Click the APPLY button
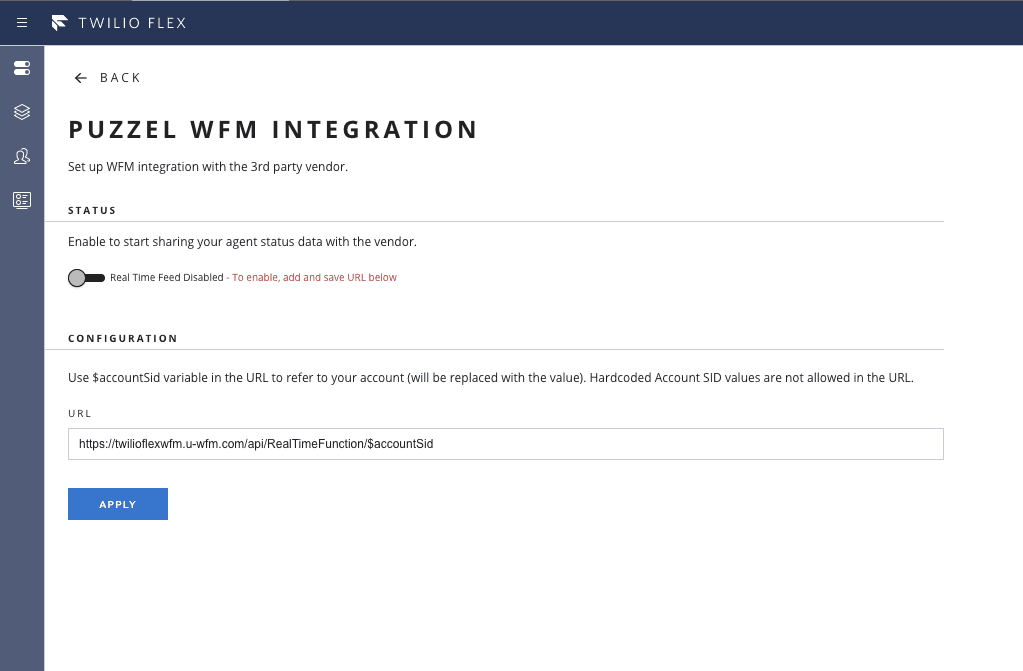The width and height of the screenshot is (1023, 671). tap(117, 504)
